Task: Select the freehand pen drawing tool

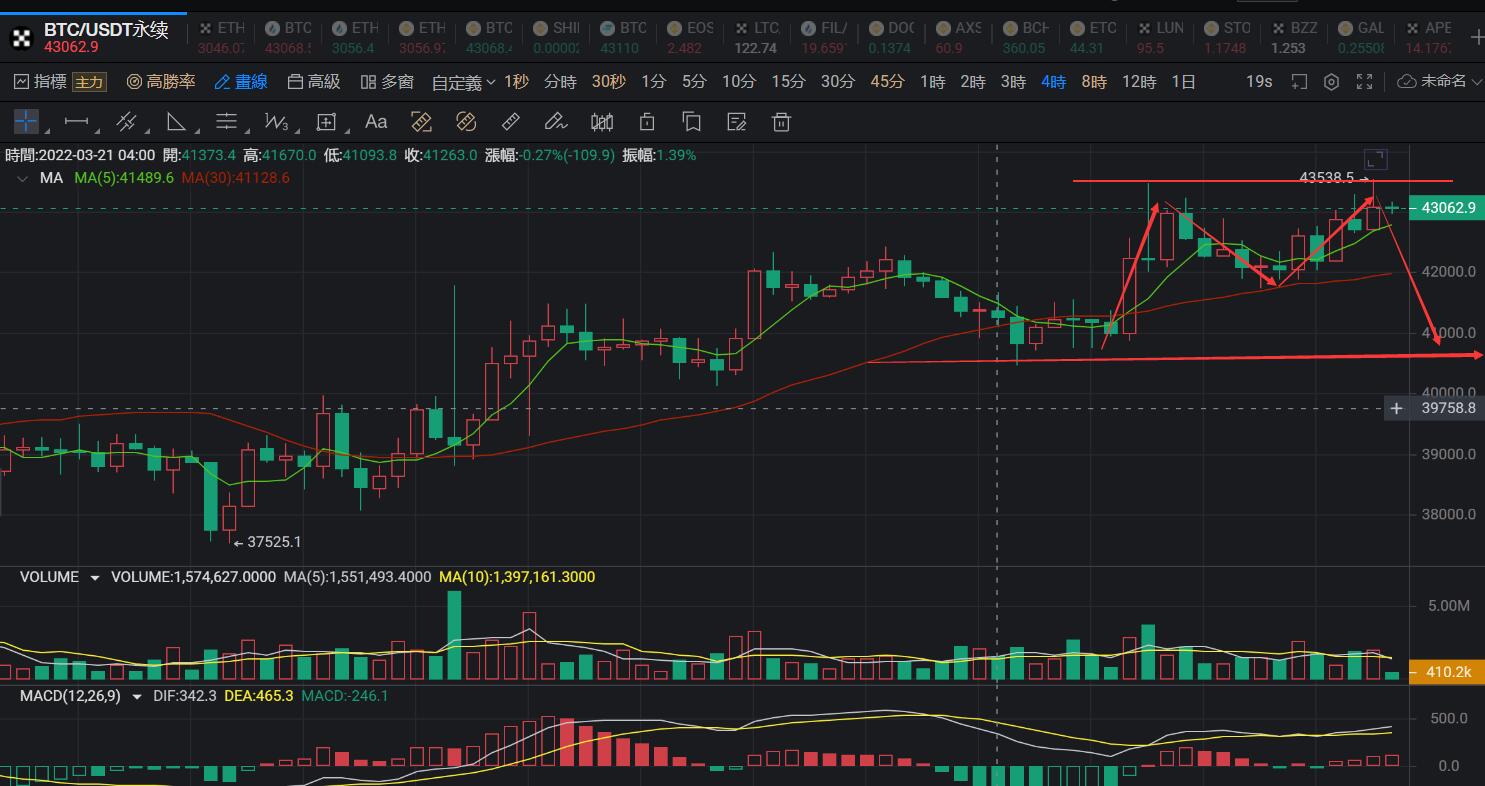Action: (555, 122)
